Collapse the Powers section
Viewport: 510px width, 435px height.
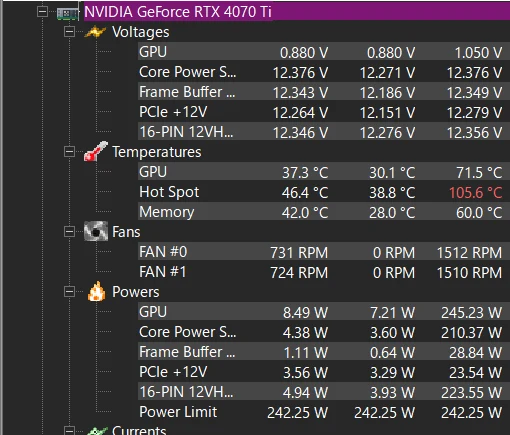tap(69, 292)
